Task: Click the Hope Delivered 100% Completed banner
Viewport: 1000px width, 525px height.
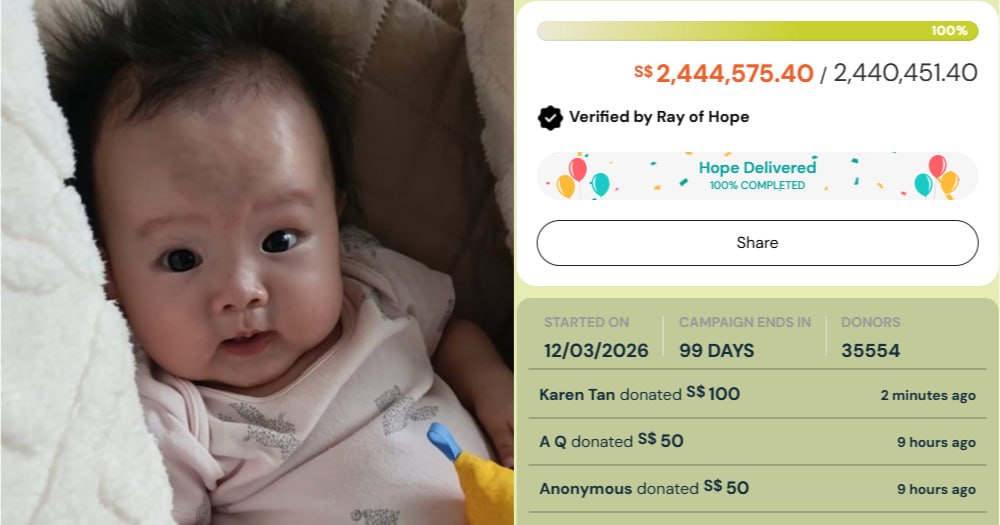Action: [x=757, y=176]
